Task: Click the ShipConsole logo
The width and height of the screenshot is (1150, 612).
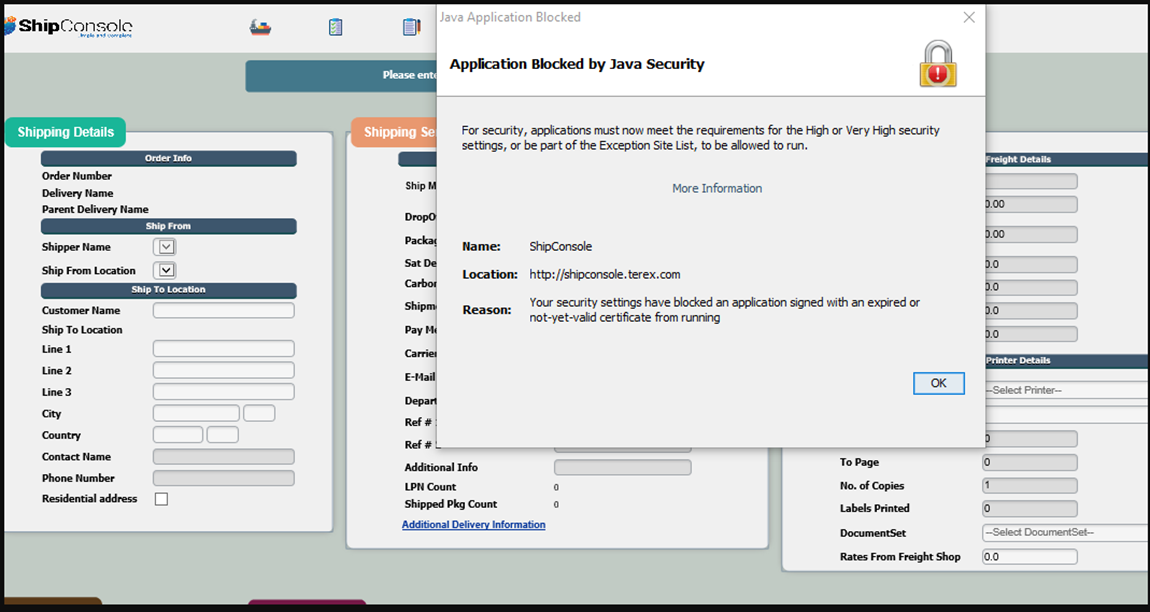Action: tap(68, 27)
